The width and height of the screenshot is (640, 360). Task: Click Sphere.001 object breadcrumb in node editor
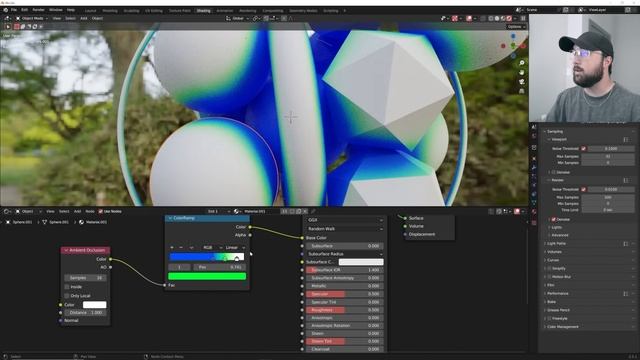click(x=20, y=222)
